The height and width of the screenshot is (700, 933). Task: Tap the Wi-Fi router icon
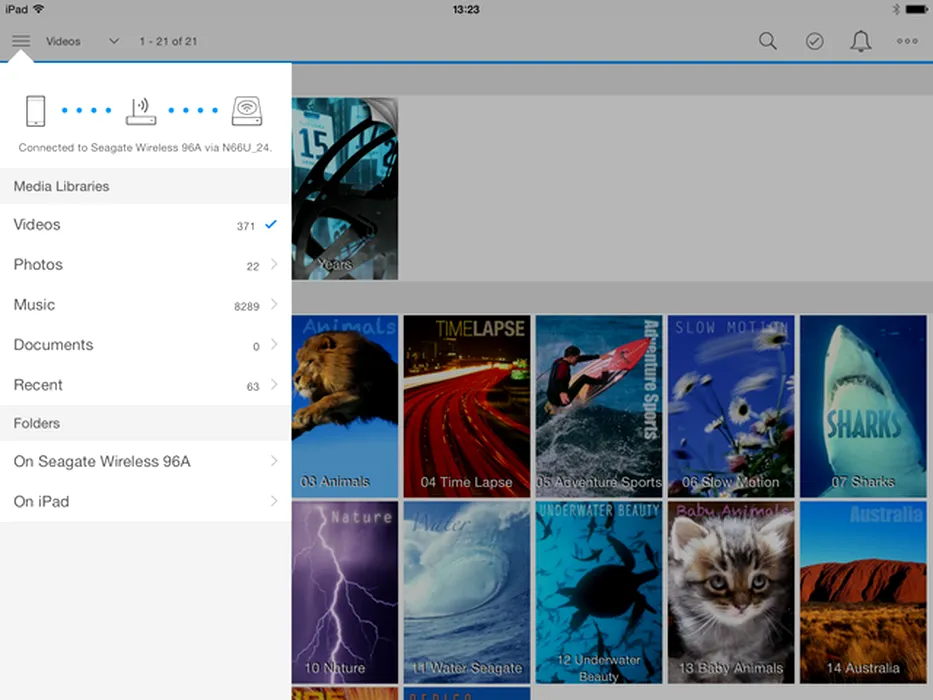point(141,110)
